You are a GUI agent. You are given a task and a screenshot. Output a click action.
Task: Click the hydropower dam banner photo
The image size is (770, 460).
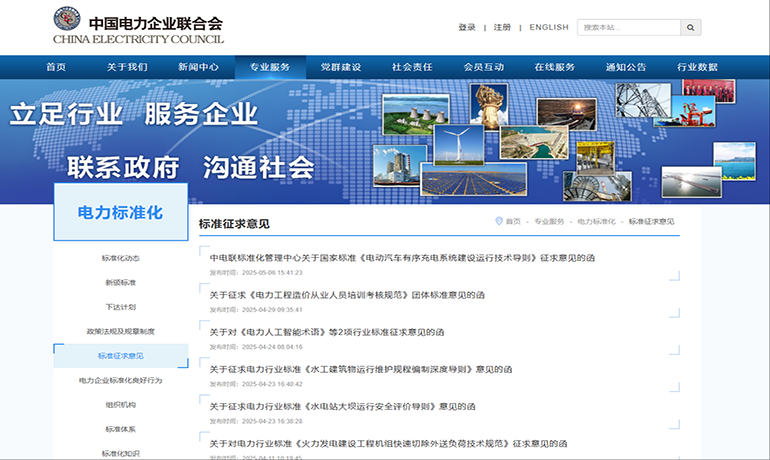(534, 143)
